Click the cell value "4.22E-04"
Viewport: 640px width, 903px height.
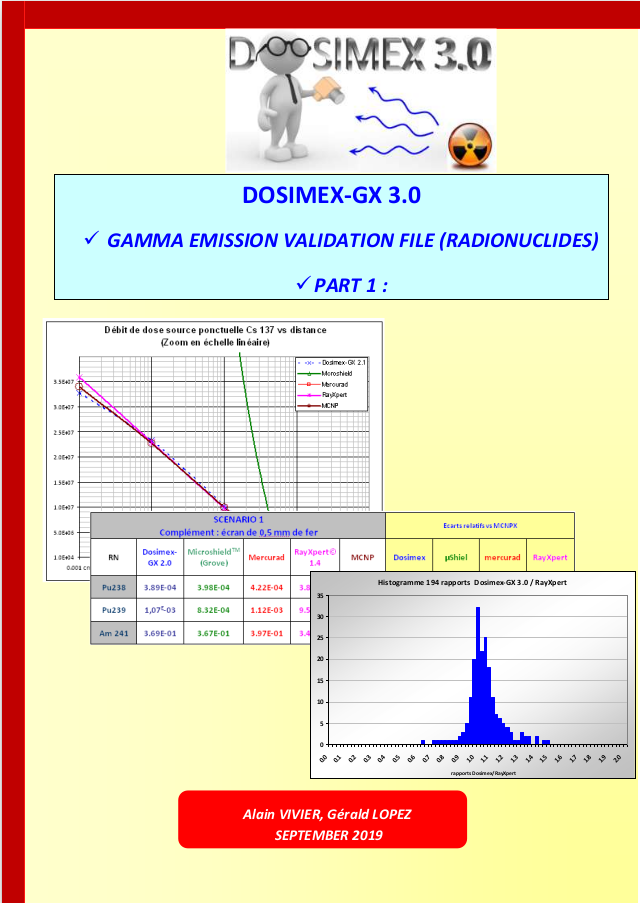pos(266,587)
